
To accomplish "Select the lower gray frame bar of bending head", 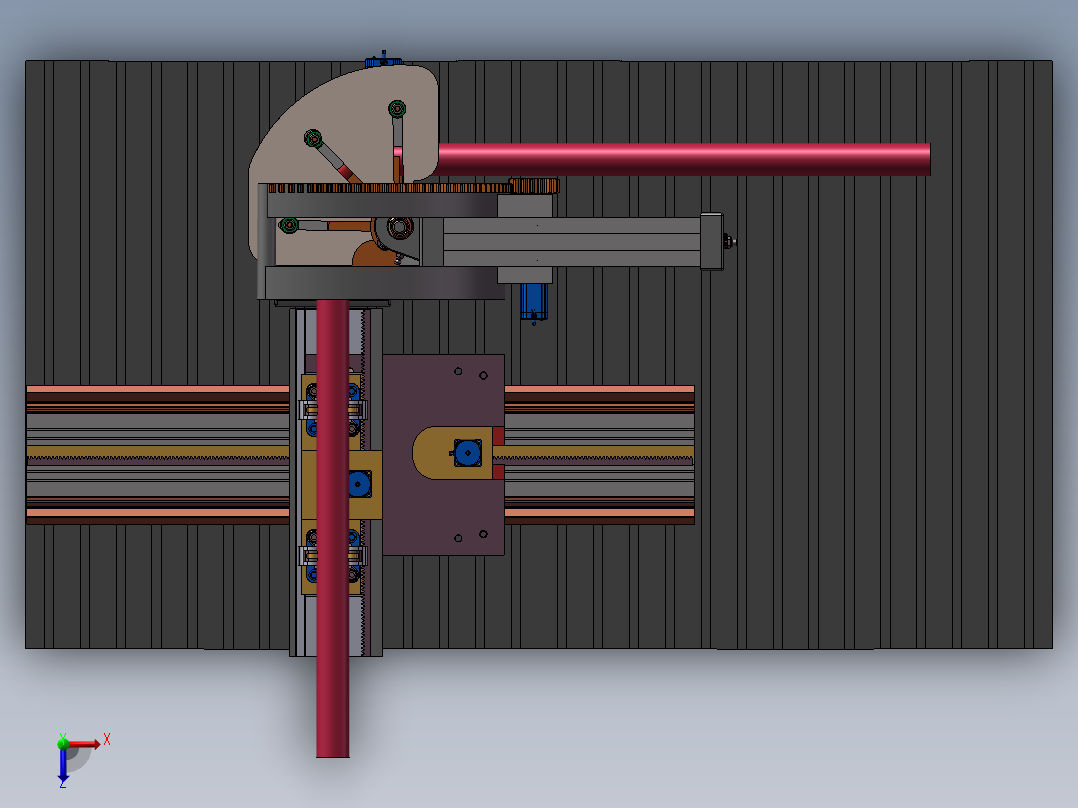I will tap(385, 283).
